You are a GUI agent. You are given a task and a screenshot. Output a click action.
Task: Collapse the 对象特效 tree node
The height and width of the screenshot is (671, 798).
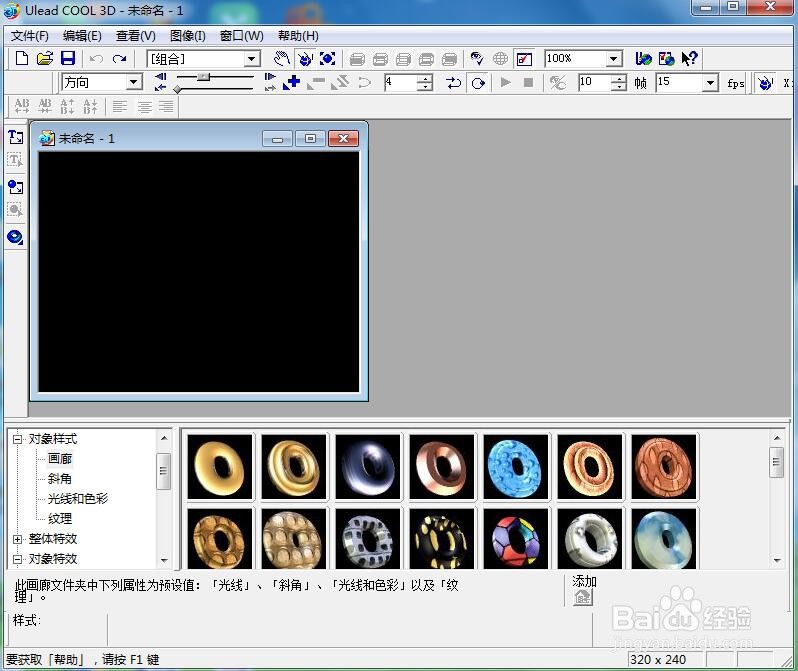tap(17, 559)
